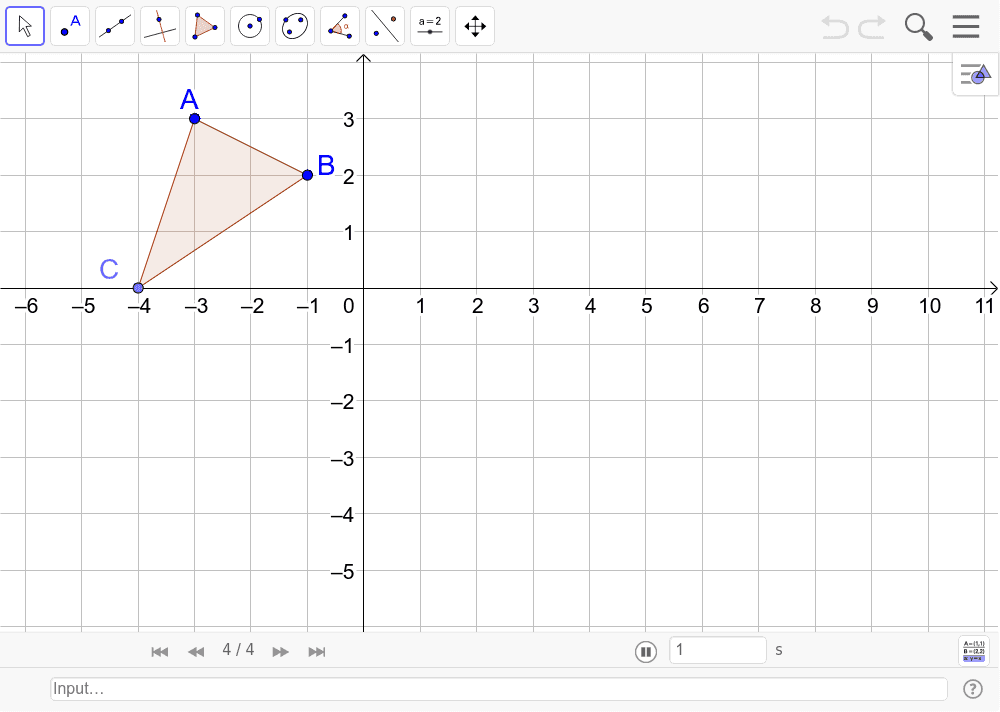
Task: Select the Move Graphics View tool
Action: 474,26
